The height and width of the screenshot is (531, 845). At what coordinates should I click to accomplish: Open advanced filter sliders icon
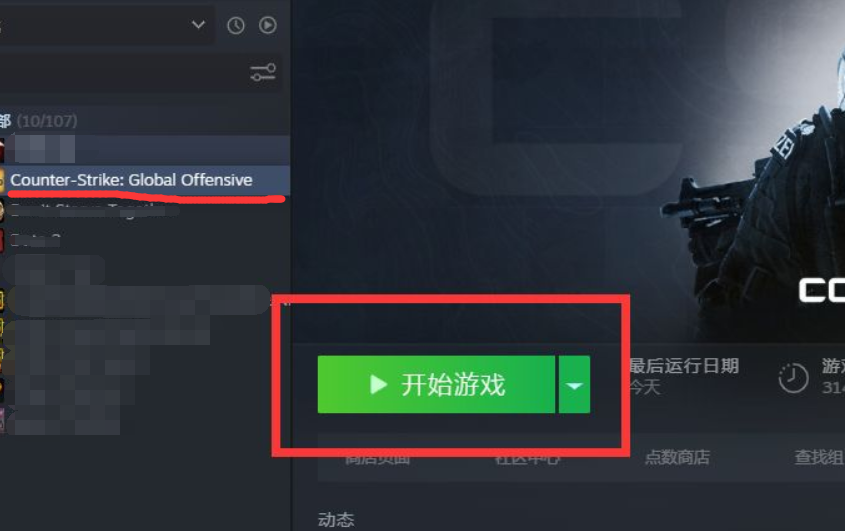tap(263, 72)
